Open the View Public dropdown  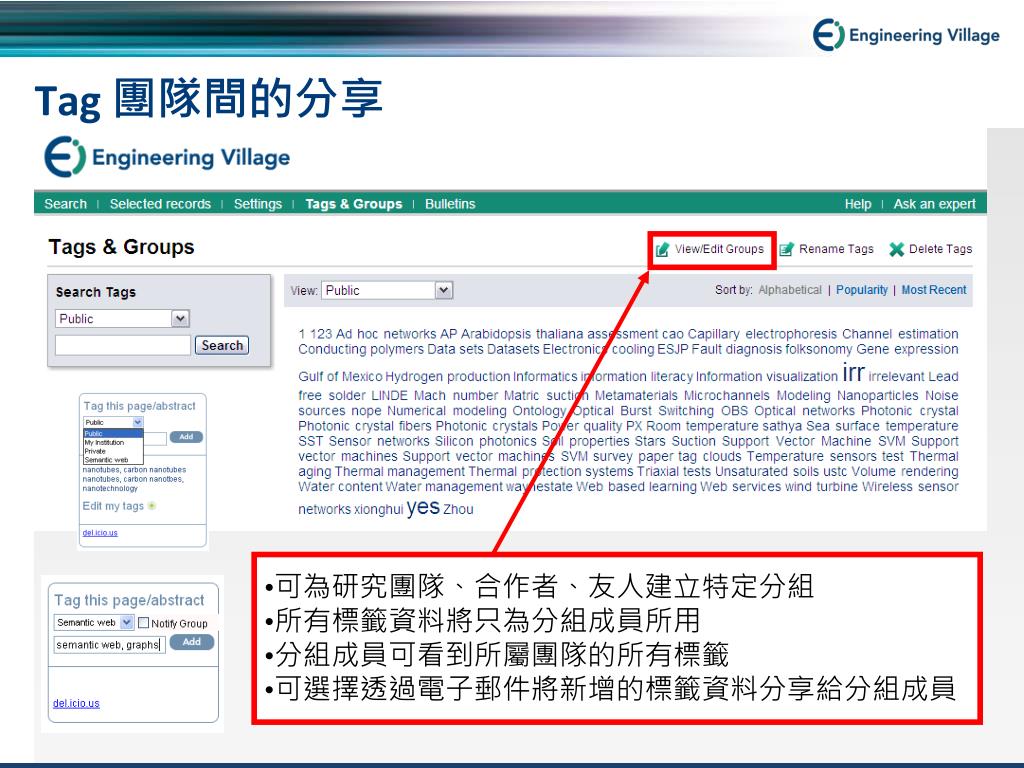tap(387, 290)
